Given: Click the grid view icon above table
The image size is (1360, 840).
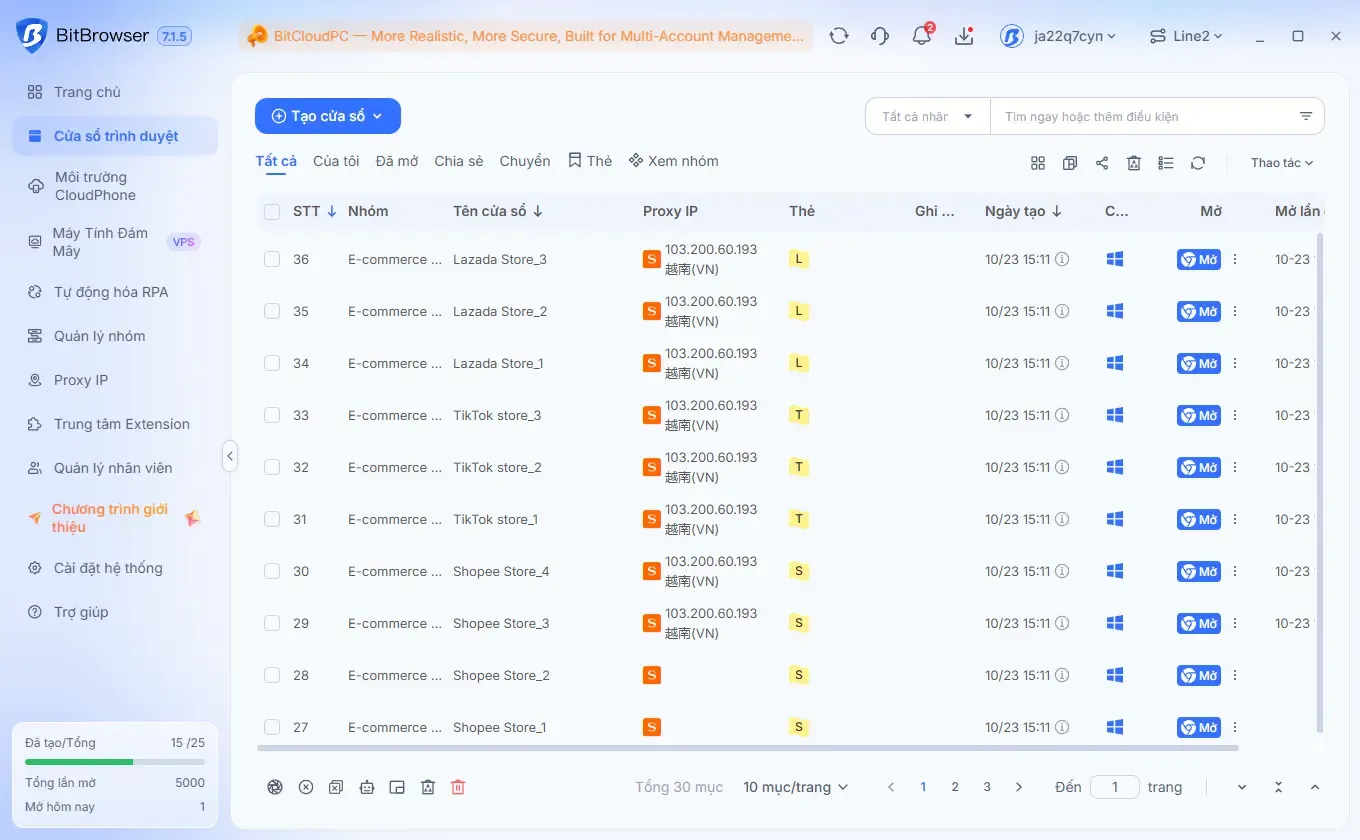Looking at the screenshot, I should (1038, 163).
